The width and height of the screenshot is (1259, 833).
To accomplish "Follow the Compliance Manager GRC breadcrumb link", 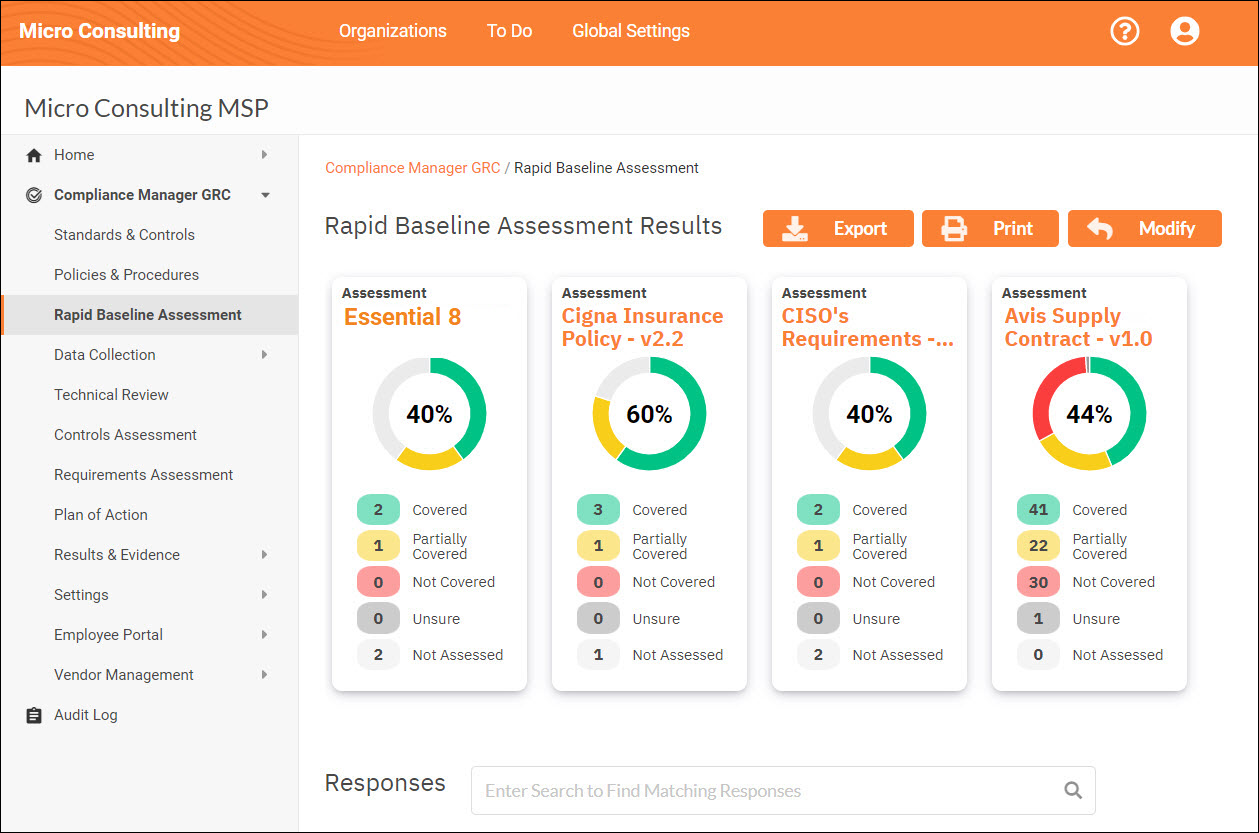I will point(412,167).
